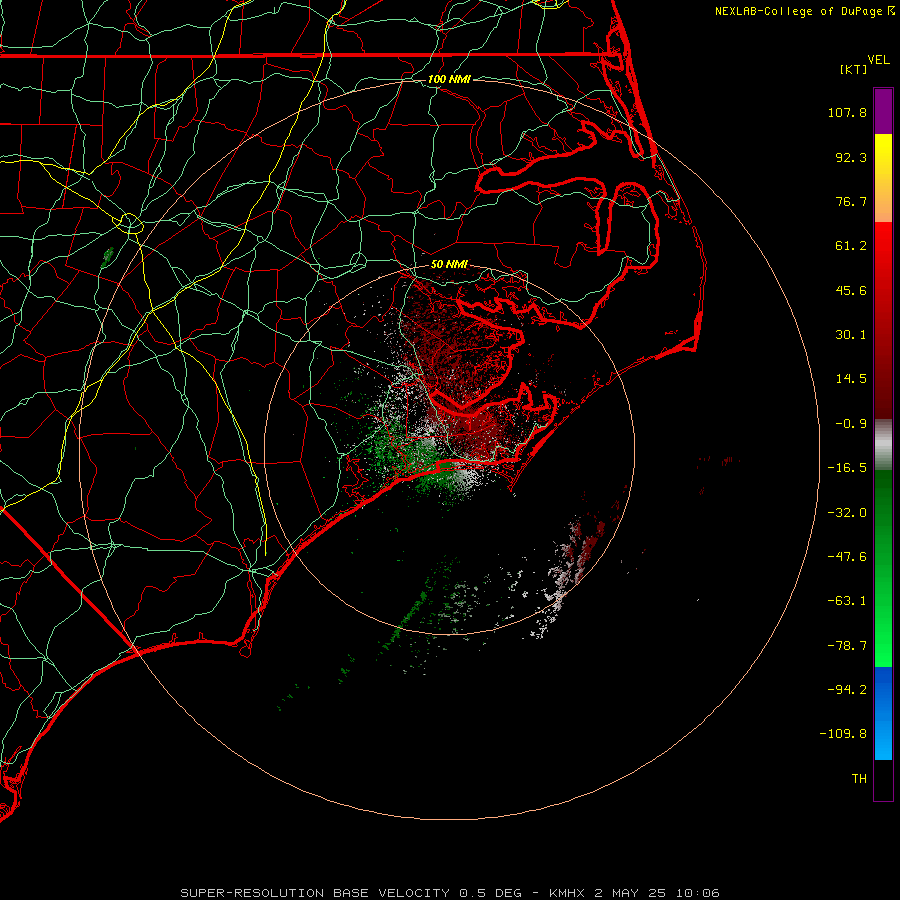Click the [KT] units label

pyautogui.click(x=854, y=69)
